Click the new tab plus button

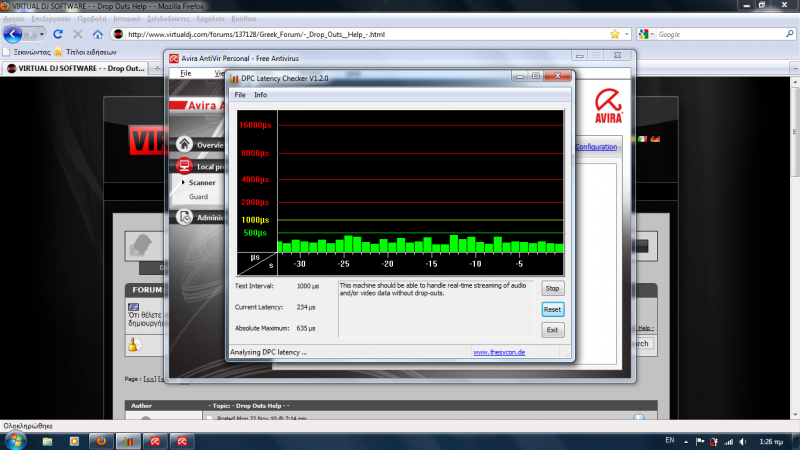[x=157, y=68]
